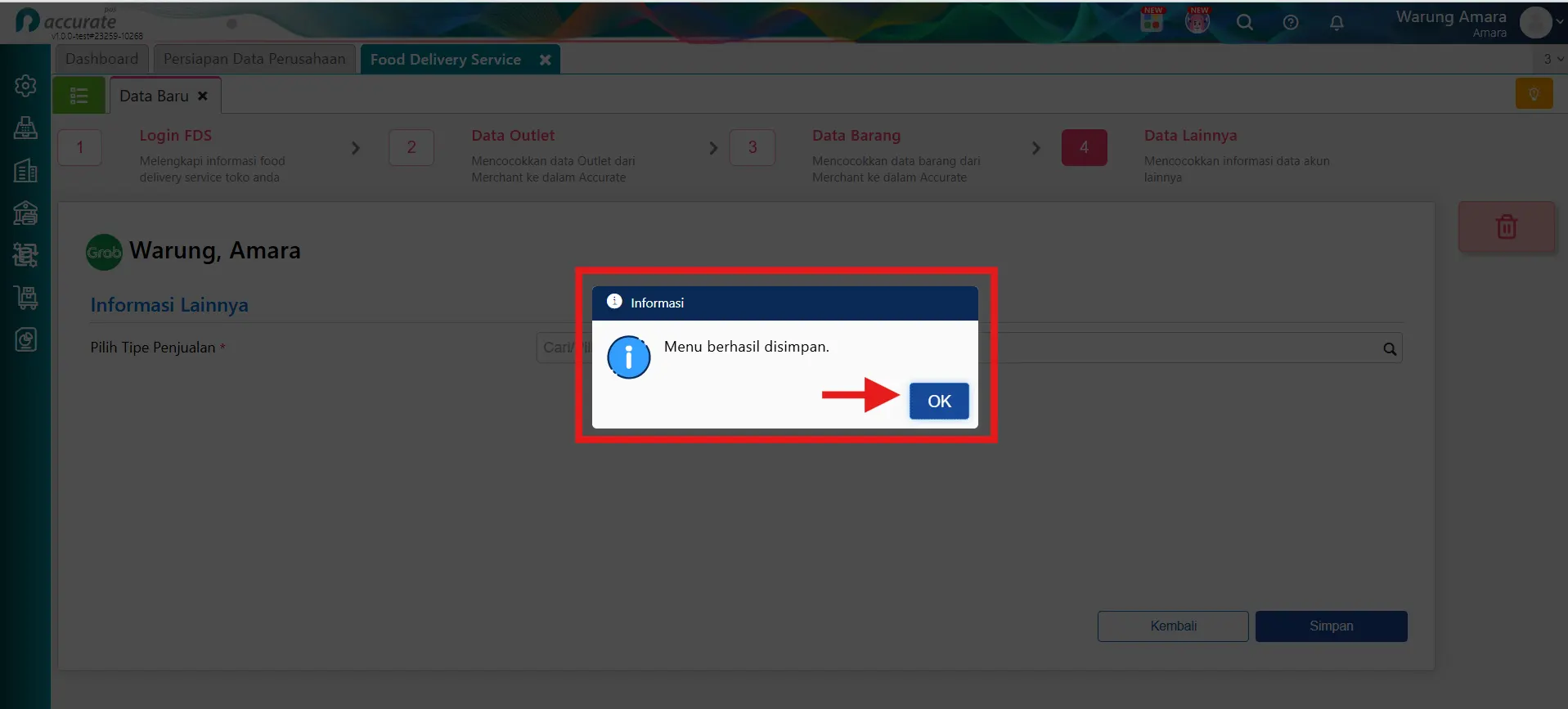Open the green list view icon
This screenshot has width=1568, height=709.
79,96
